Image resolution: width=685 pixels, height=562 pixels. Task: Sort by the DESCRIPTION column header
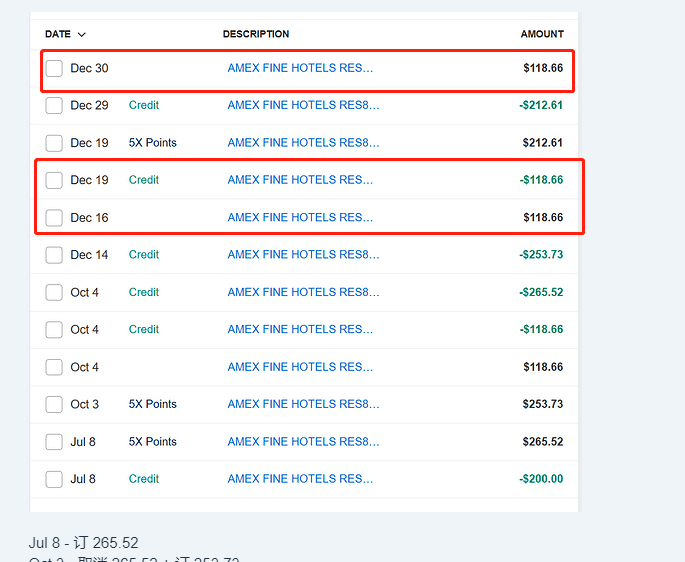[256, 34]
